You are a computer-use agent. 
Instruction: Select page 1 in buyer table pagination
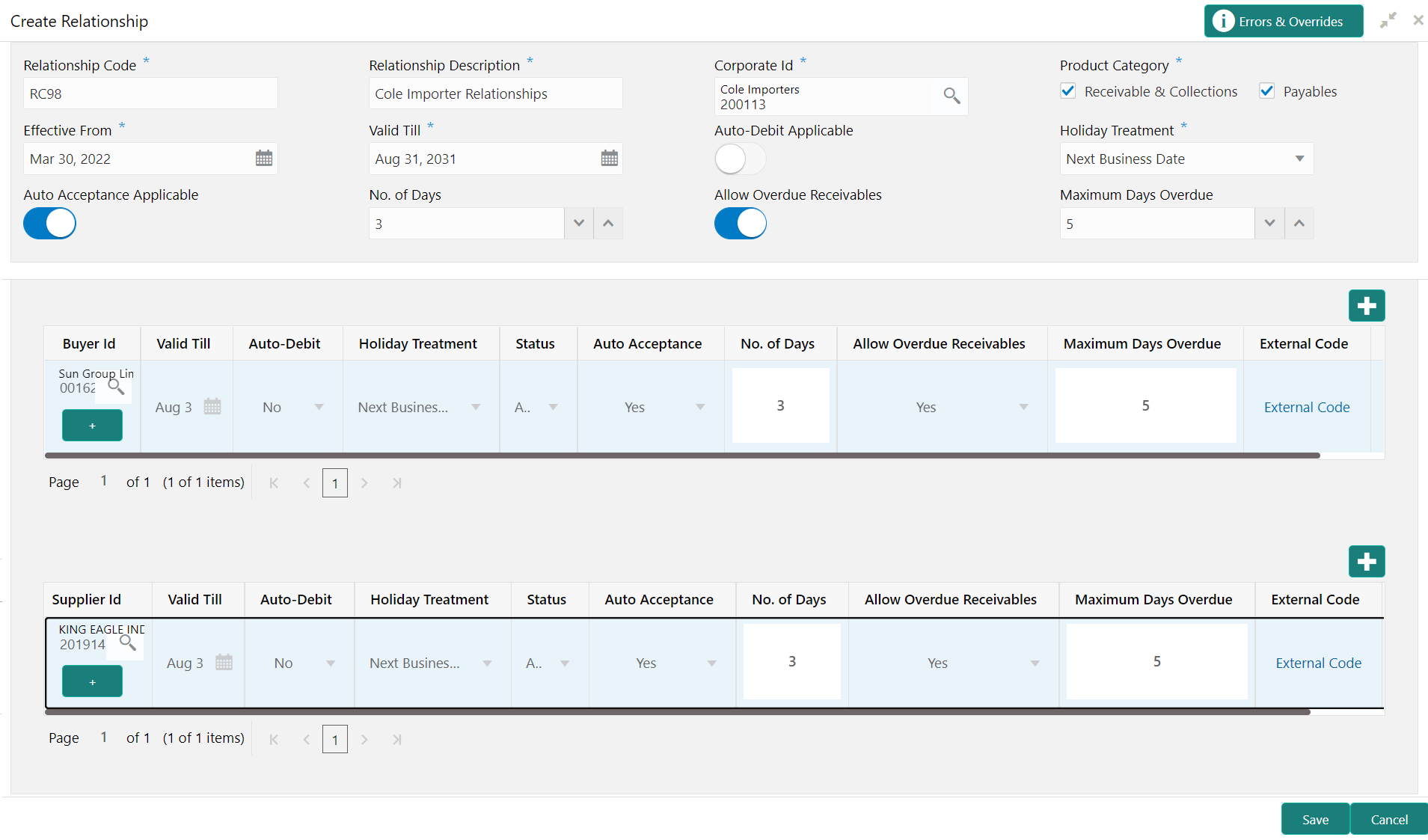click(x=335, y=483)
